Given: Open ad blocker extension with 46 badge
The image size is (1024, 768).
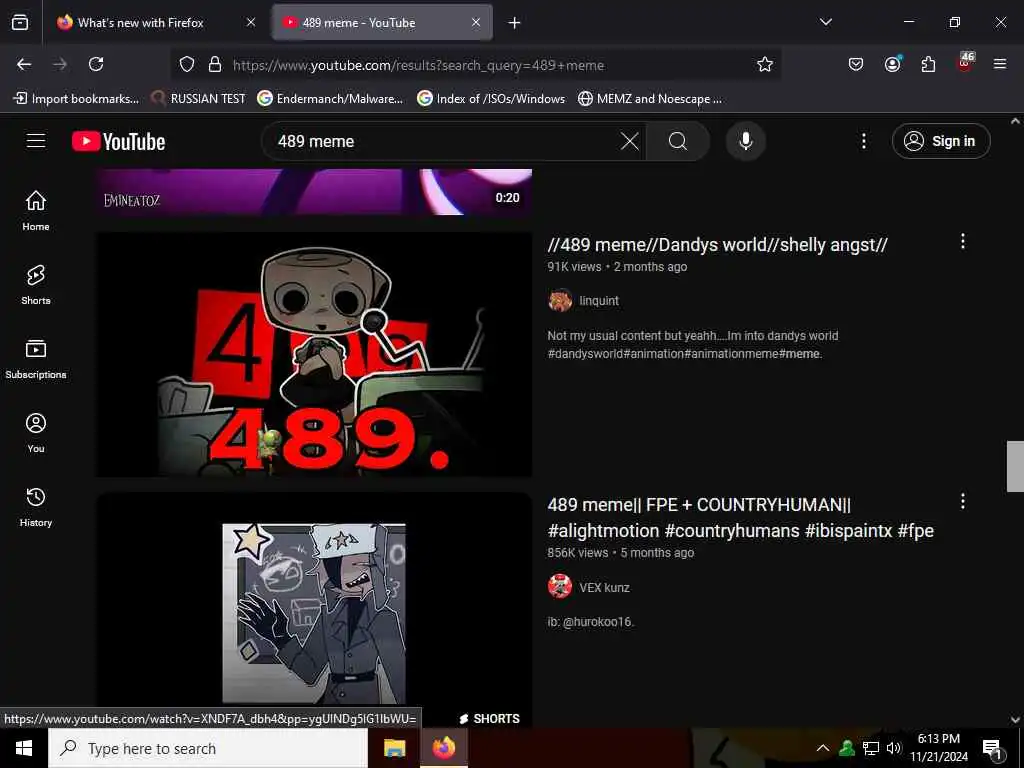Looking at the screenshot, I should [965, 63].
